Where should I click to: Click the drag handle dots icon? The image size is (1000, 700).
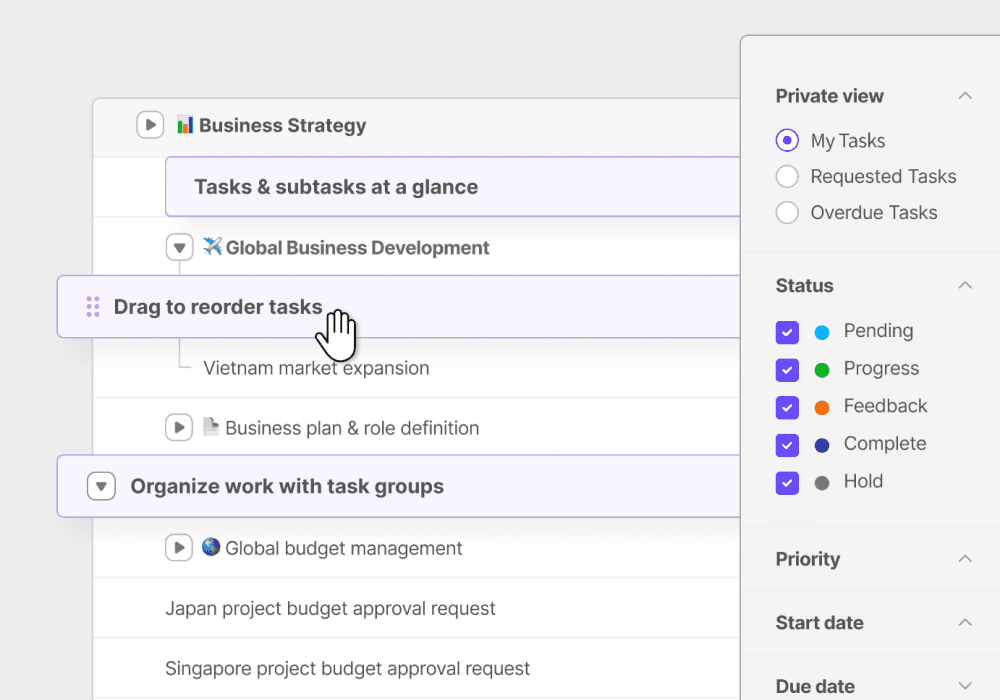pos(93,307)
